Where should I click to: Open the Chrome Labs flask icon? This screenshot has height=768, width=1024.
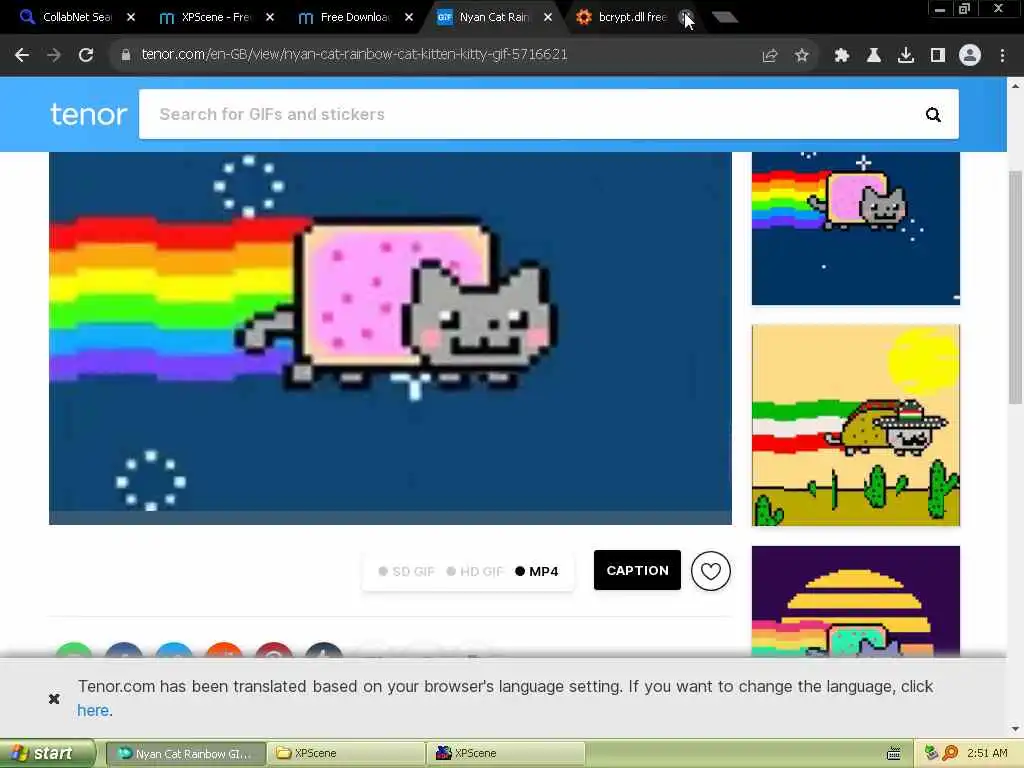[x=874, y=56]
